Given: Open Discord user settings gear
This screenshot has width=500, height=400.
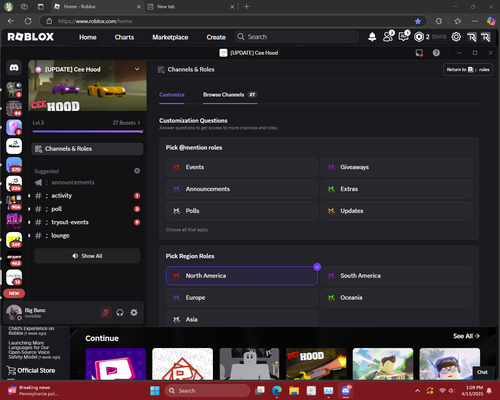Looking at the screenshot, I should [134, 313].
